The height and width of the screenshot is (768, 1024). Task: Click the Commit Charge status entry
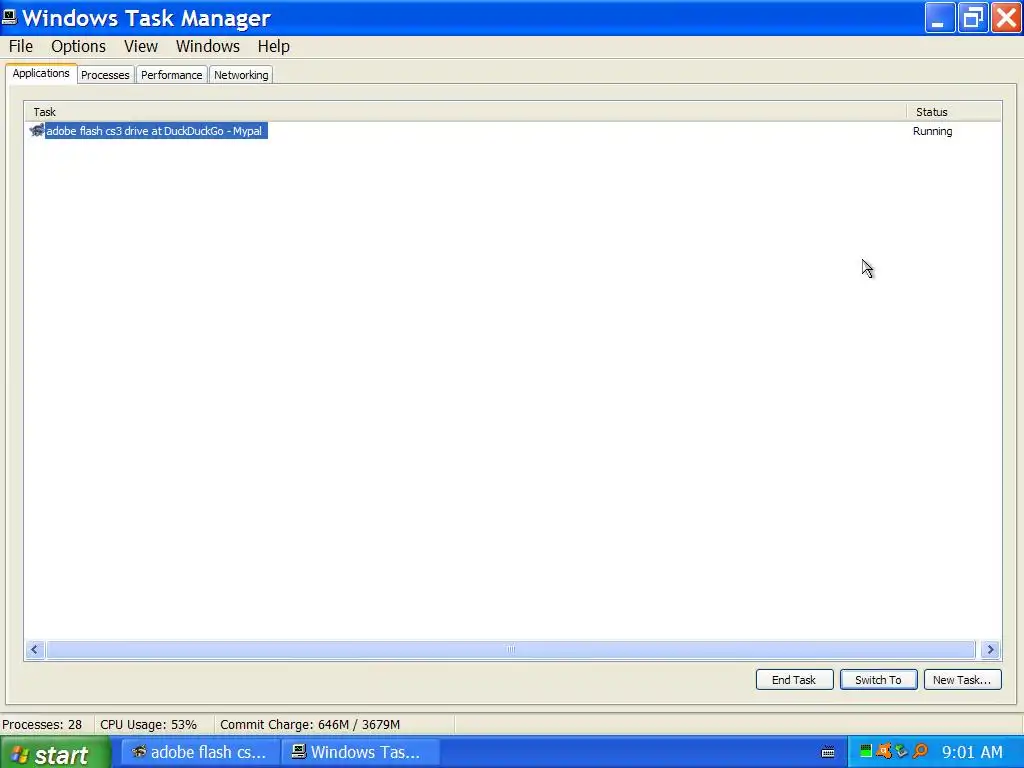pos(310,724)
